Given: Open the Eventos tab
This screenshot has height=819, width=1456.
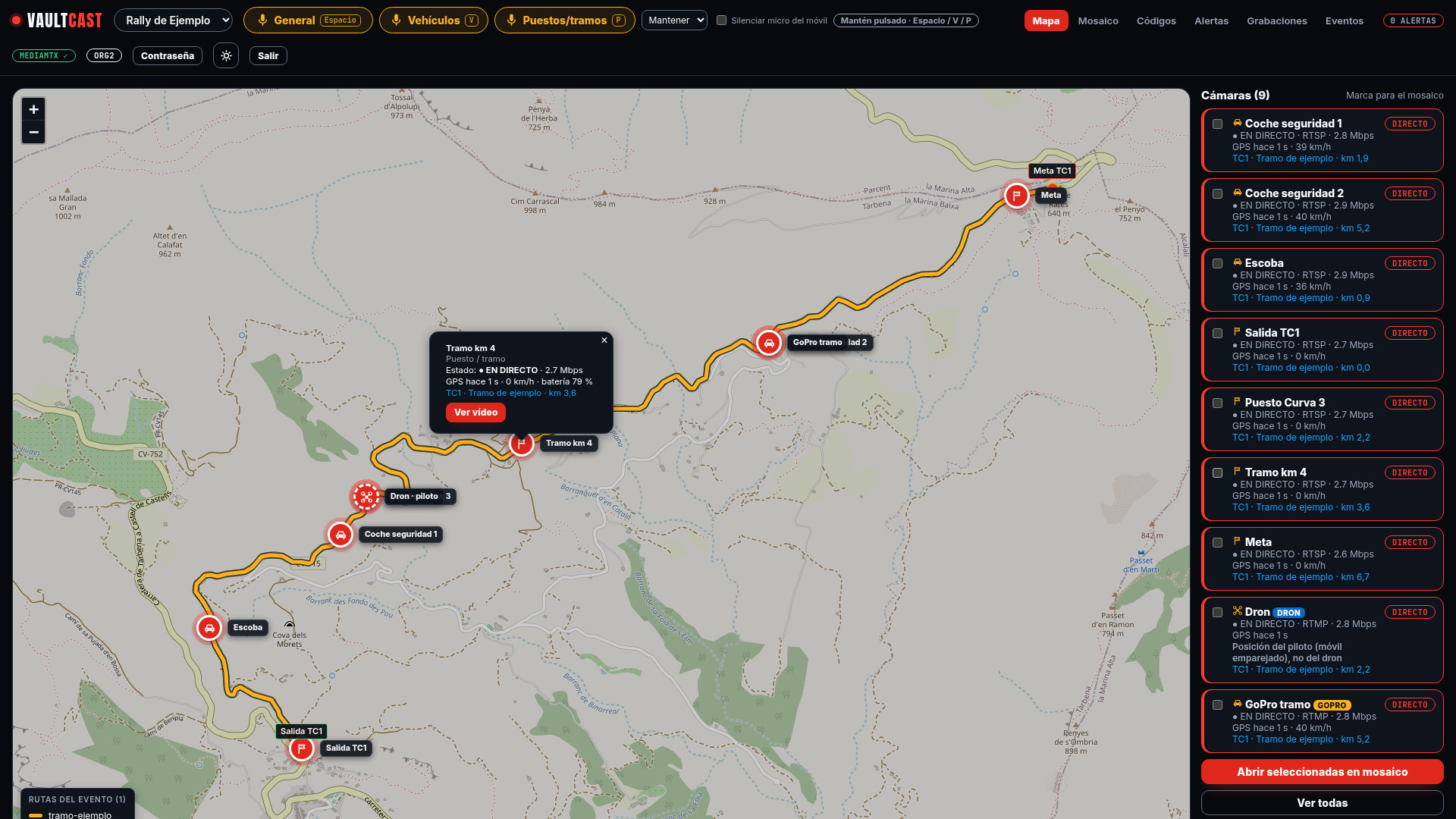Looking at the screenshot, I should click(1344, 20).
